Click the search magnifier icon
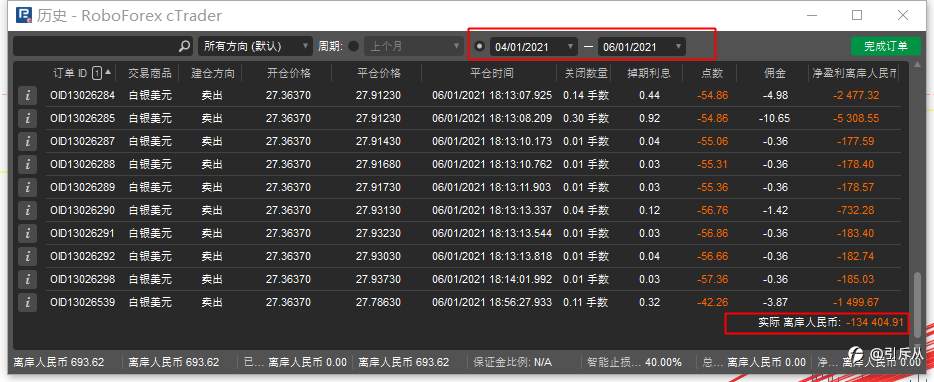The height and width of the screenshot is (382, 934). click(185, 46)
